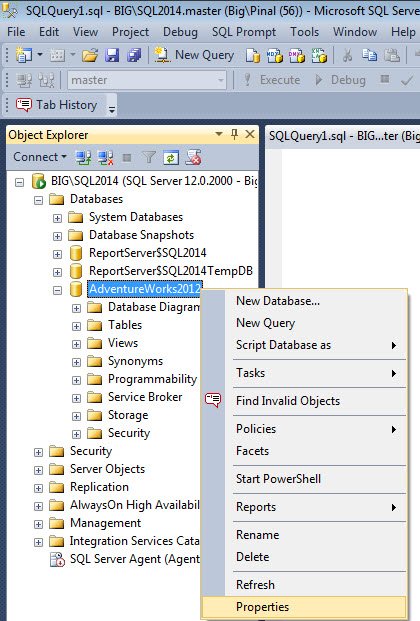Click the Filter funnel icon

[149, 158]
